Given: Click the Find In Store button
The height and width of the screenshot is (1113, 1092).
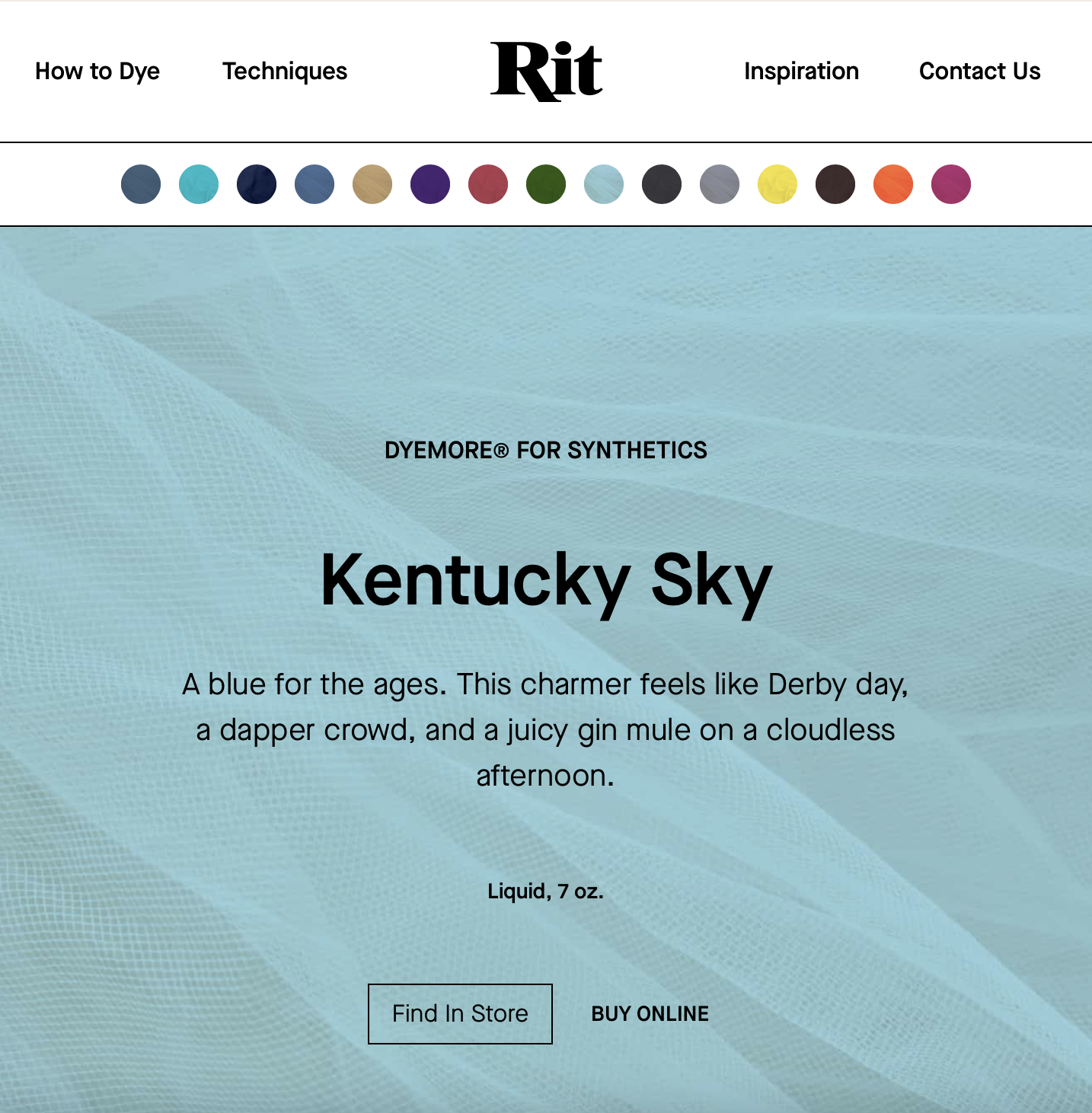Looking at the screenshot, I should pos(460,1014).
